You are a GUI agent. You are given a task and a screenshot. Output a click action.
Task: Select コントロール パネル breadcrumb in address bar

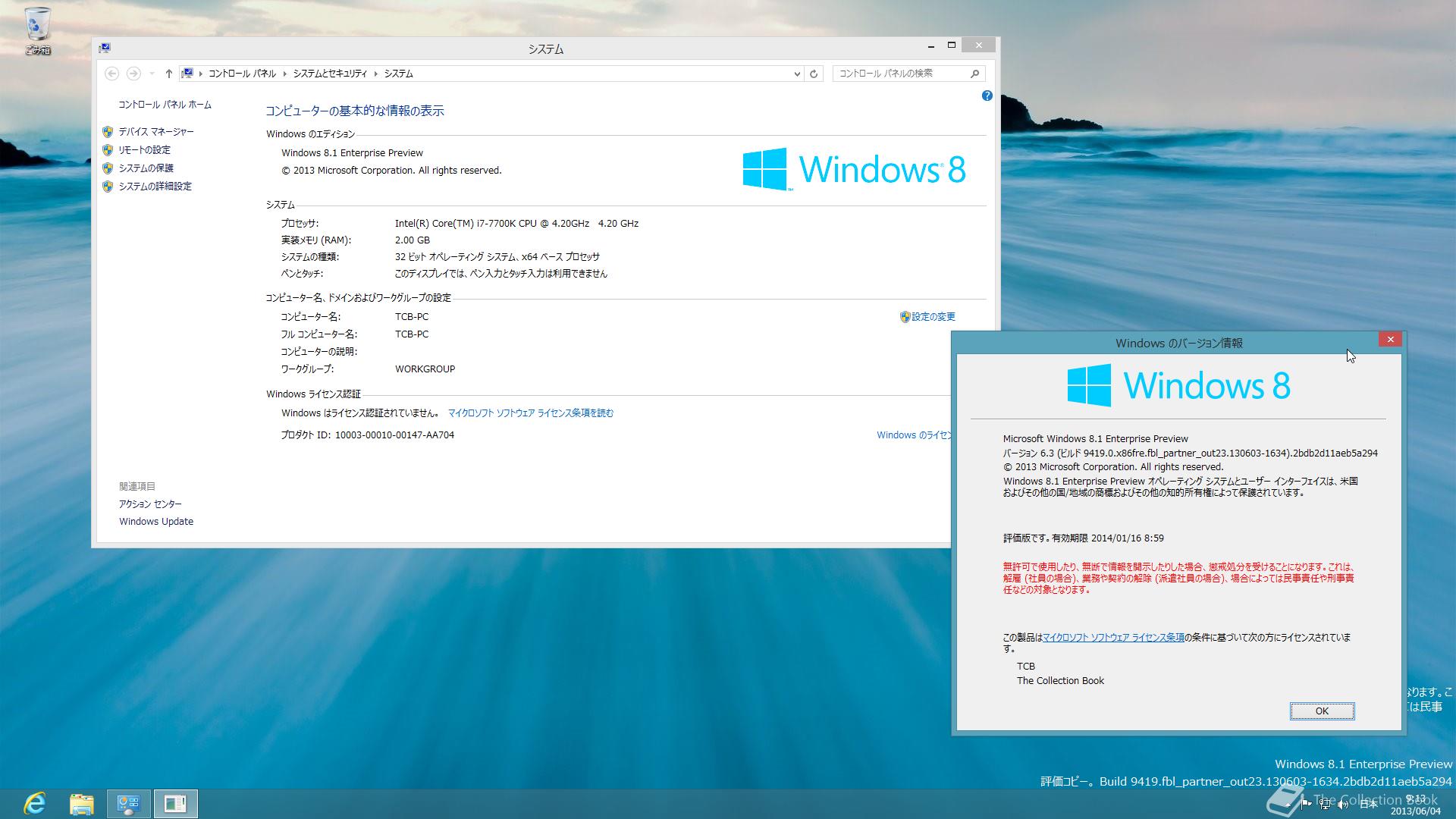point(242,74)
